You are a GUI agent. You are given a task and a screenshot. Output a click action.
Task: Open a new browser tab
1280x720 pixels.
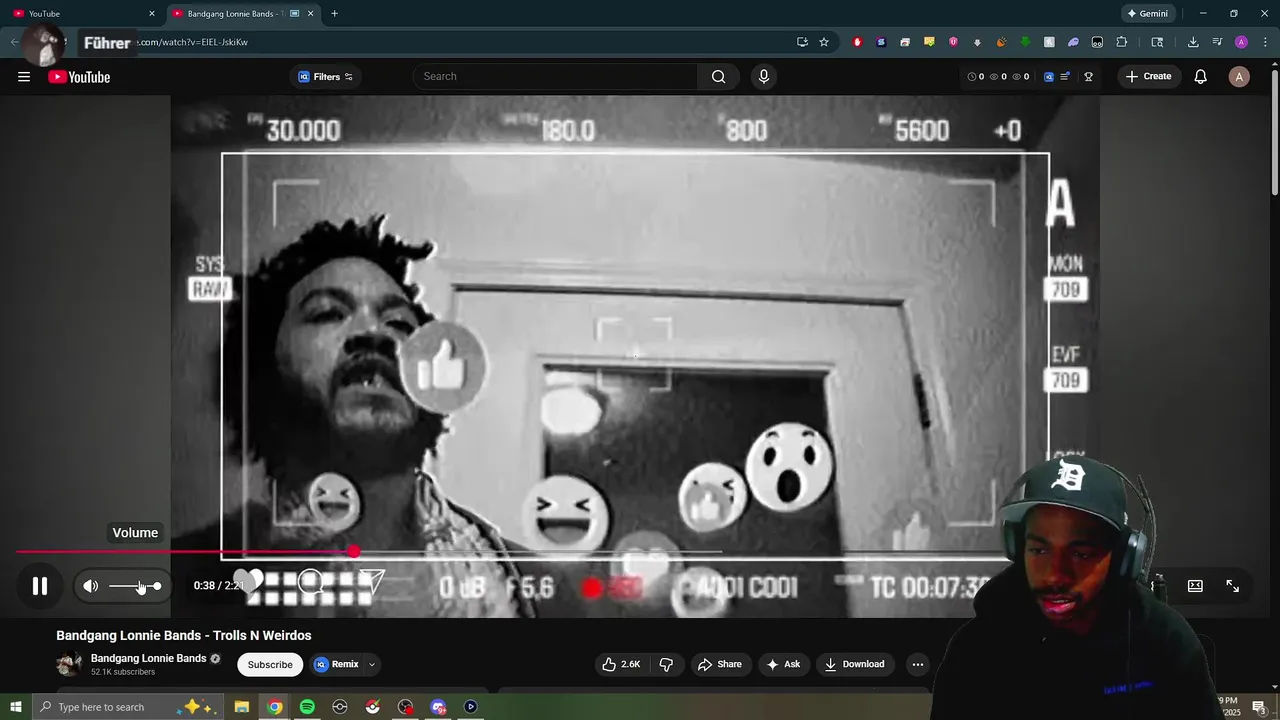click(334, 13)
